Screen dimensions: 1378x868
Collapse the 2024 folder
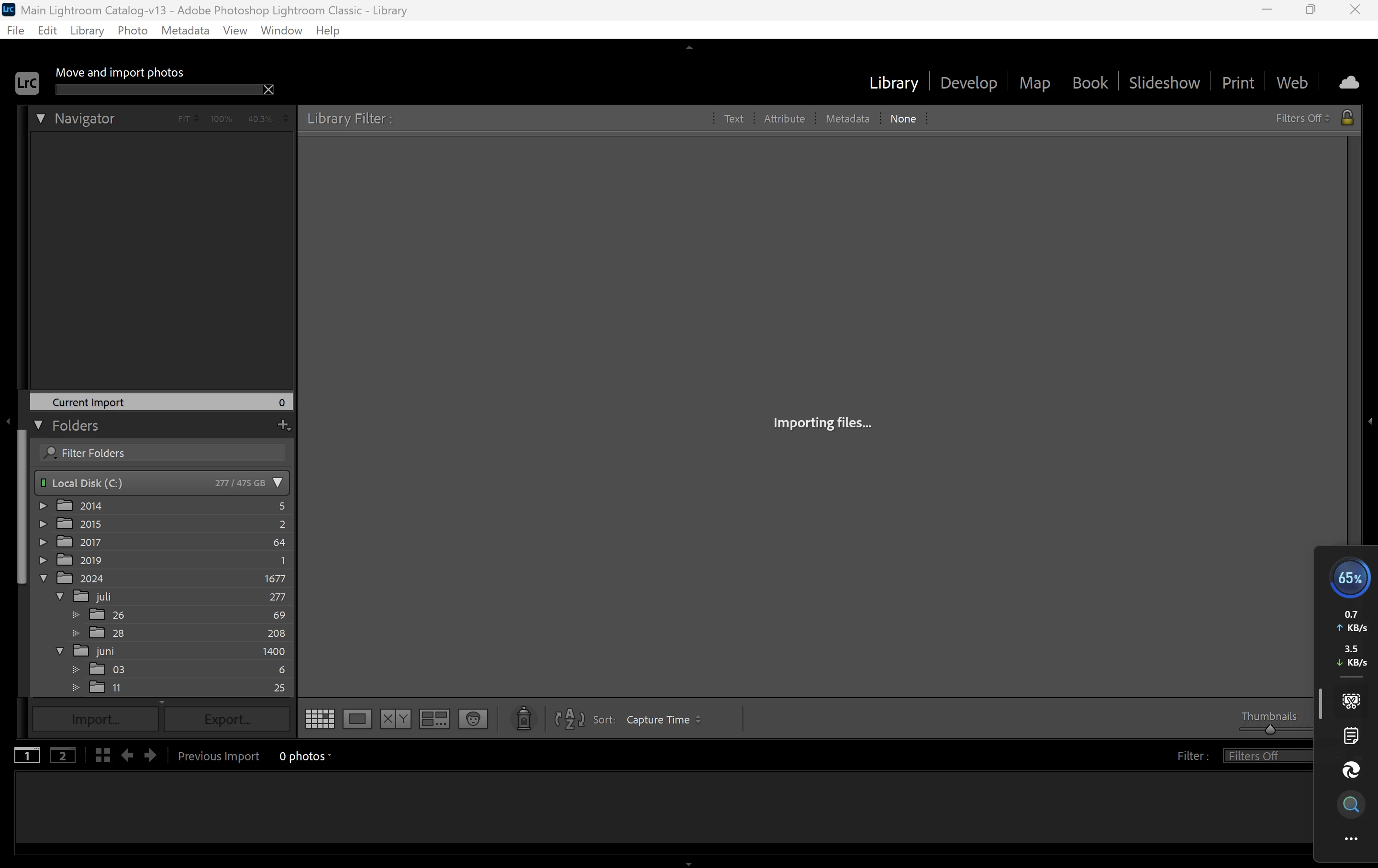[x=44, y=579]
